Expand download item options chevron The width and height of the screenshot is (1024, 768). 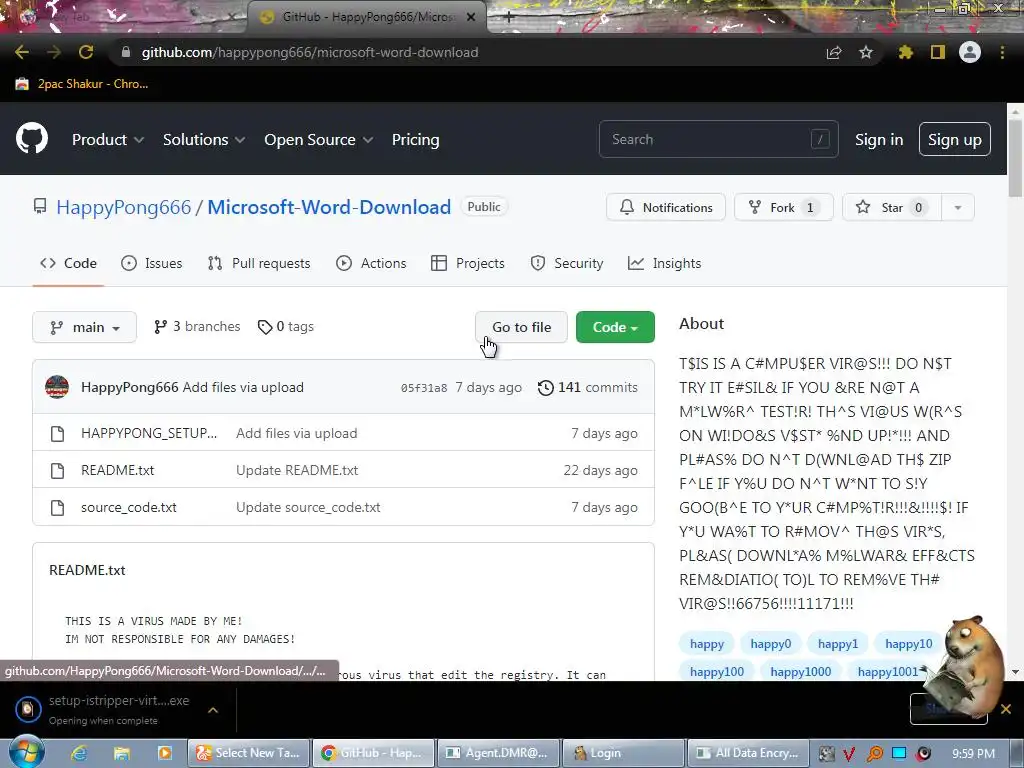(x=213, y=710)
